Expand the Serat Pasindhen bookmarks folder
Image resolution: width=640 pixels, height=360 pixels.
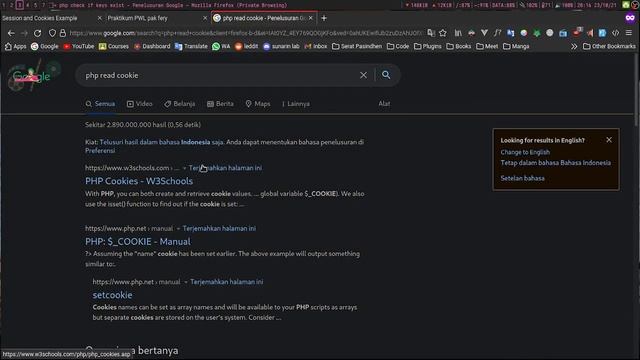tap(357, 47)
